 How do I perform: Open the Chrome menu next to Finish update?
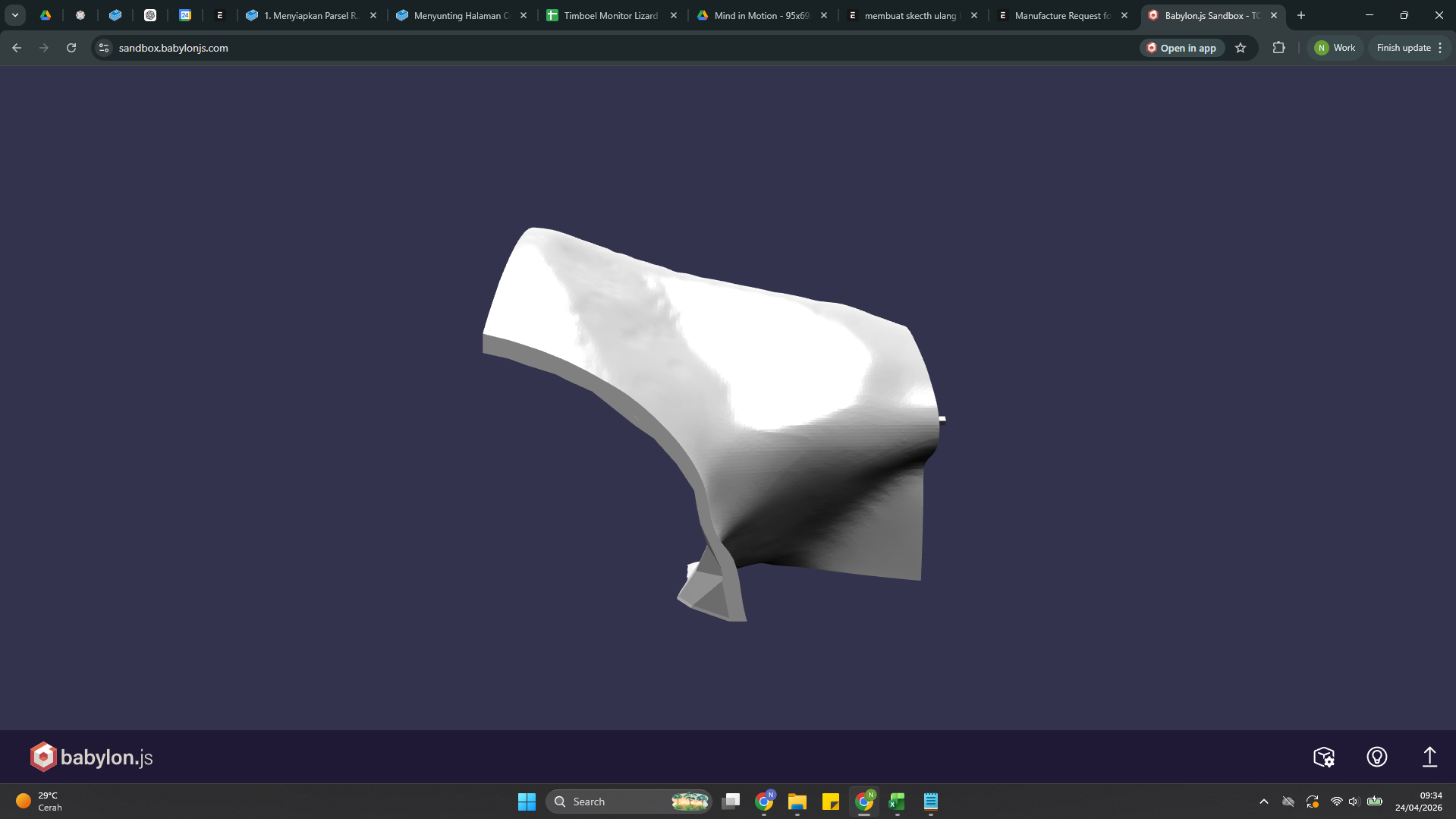tap(1440, 48)
